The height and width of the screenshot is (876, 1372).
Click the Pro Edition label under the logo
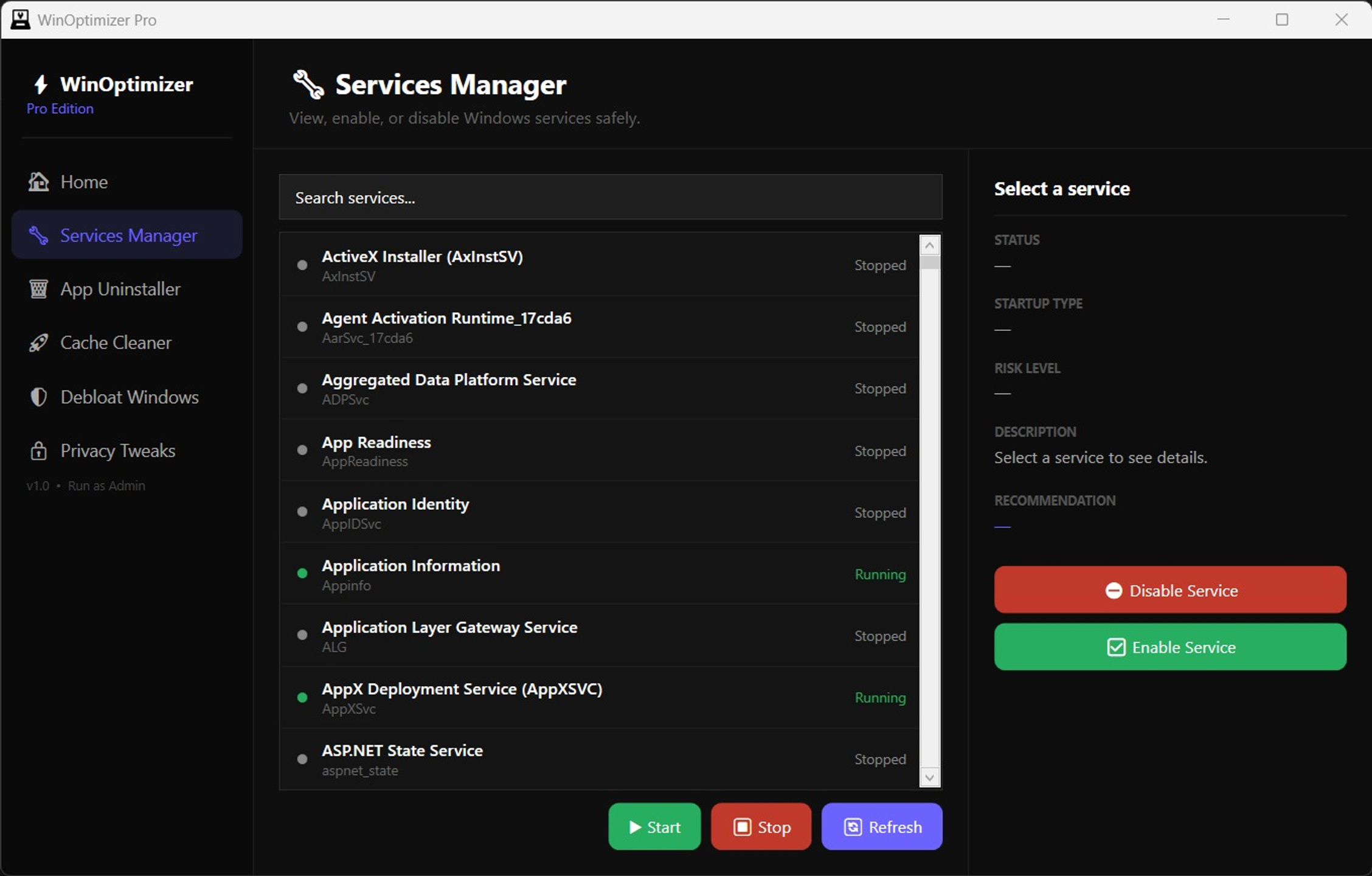(x=60, y=108)
